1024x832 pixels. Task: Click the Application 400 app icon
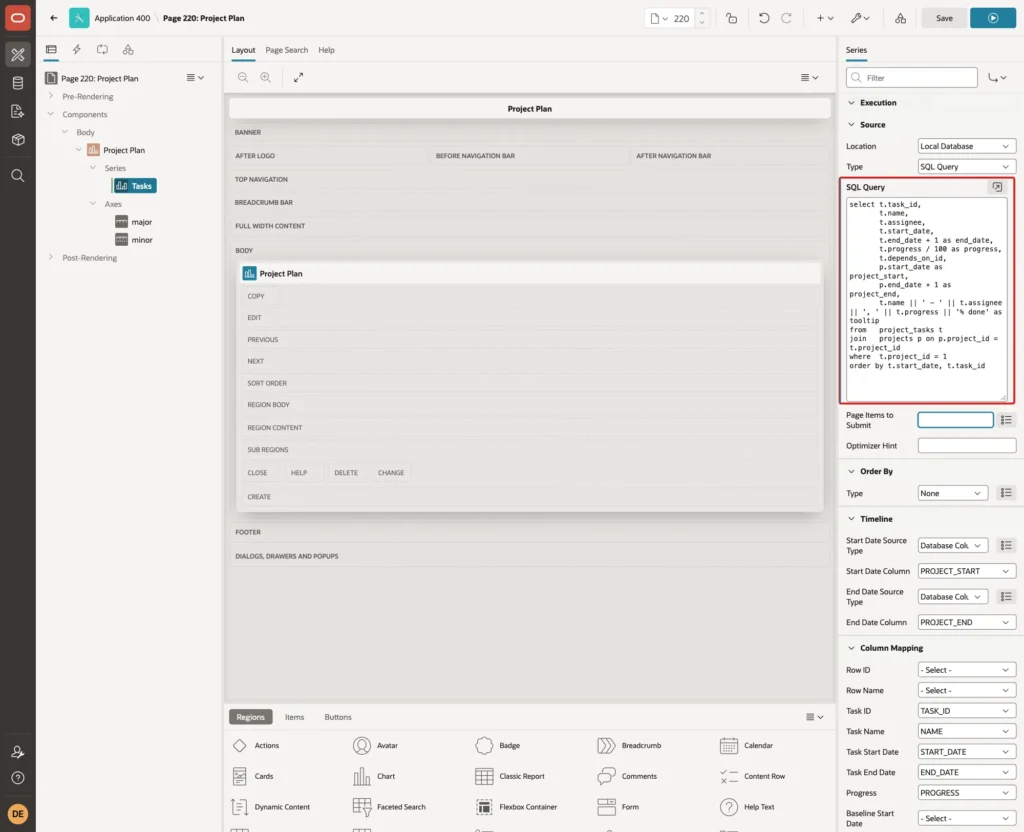pyautogui.click(x=79, y=18)
